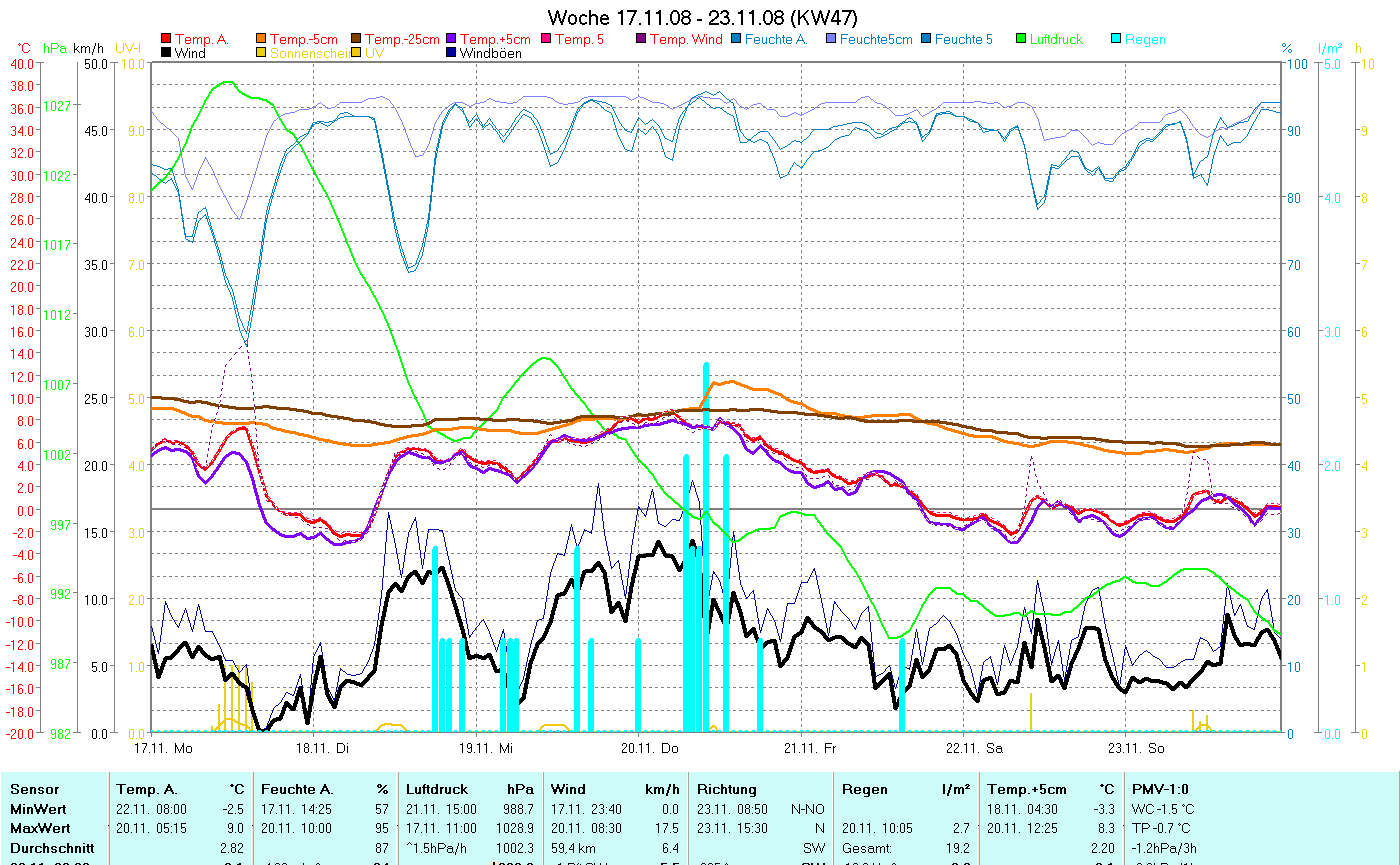Click the chart title Woche 17.11.08 - 23.11.08
The height and width of the screenshot is (865, 1400).
[702, 18]
